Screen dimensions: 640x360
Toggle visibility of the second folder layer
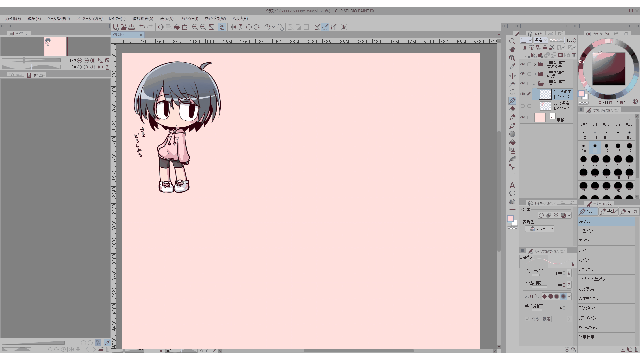(x=523, y=74)
